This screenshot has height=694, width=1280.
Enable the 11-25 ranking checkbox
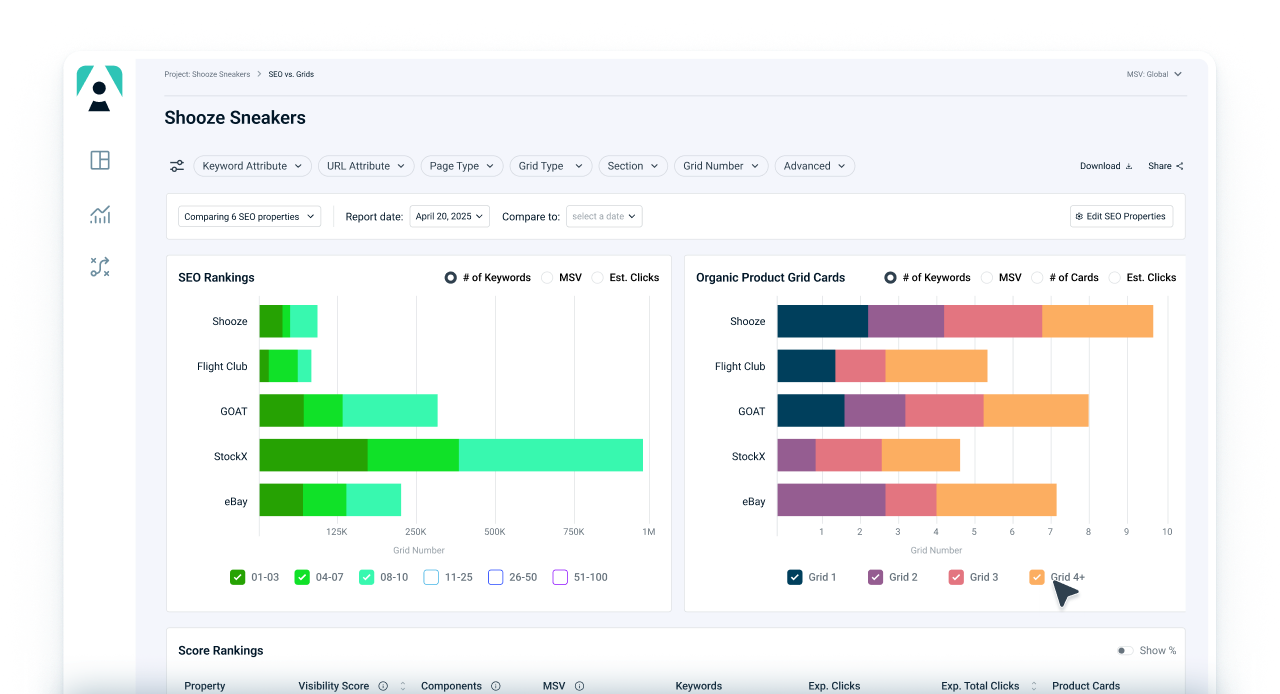[x=431, y=577]
